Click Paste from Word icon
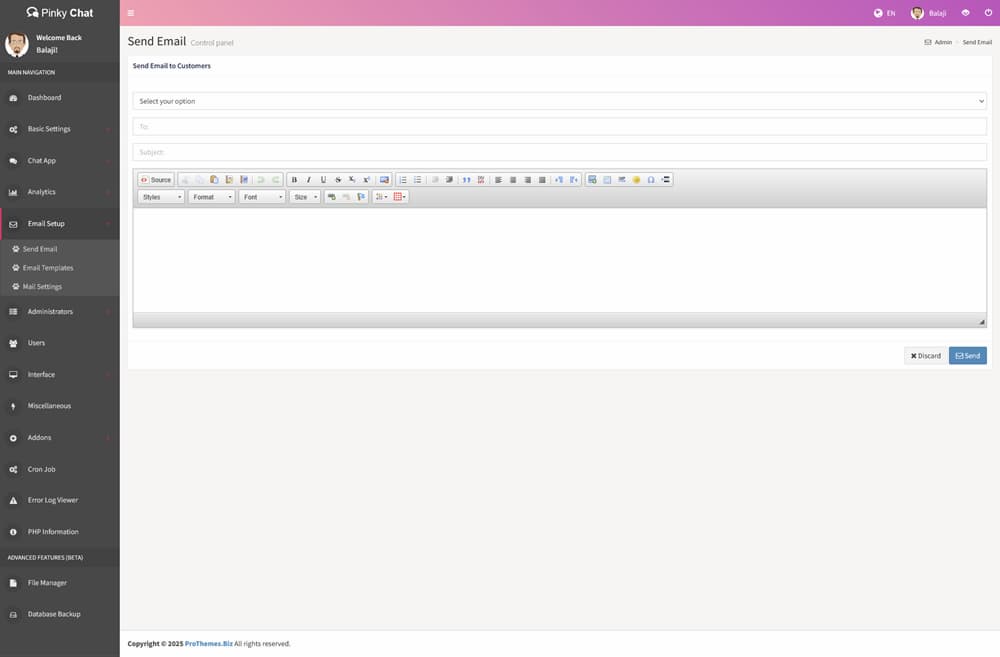This screenshot has height=657, width=1000. [x=244, y=180]
